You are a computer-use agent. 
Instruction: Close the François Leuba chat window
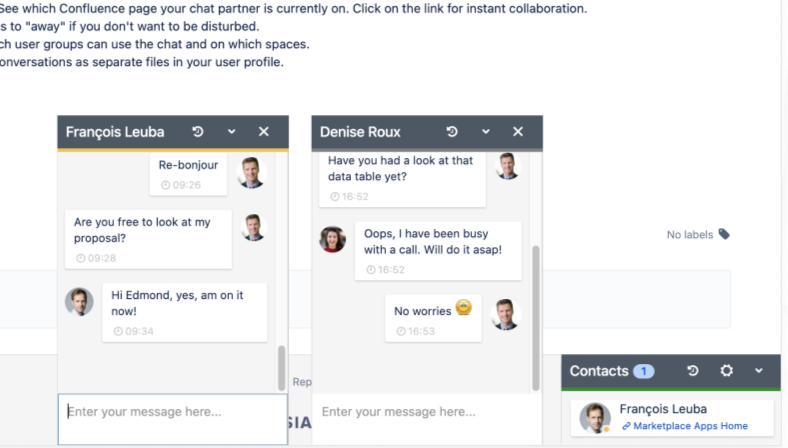264,132
